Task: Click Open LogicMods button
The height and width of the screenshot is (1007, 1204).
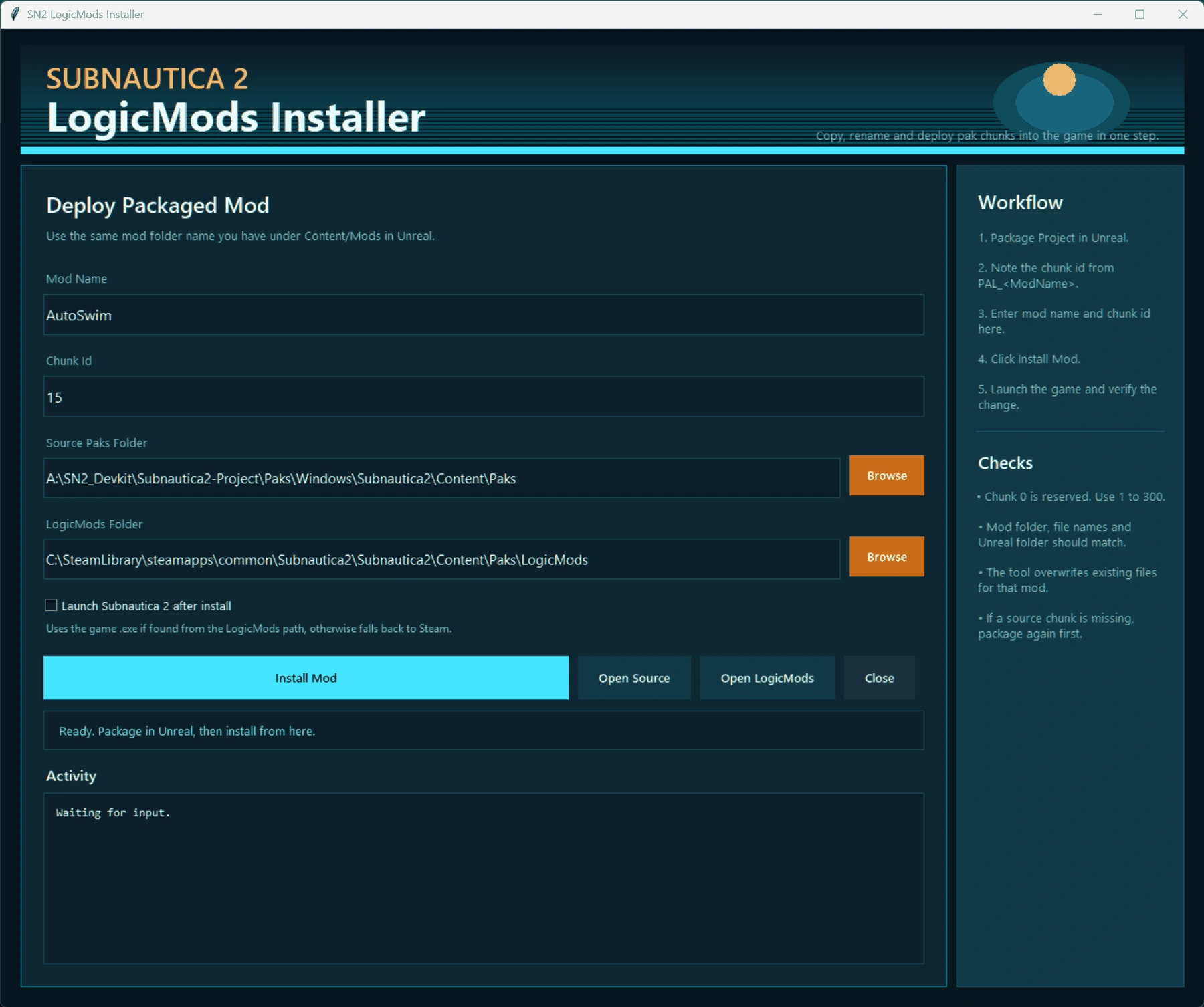Action: (767, 678)
